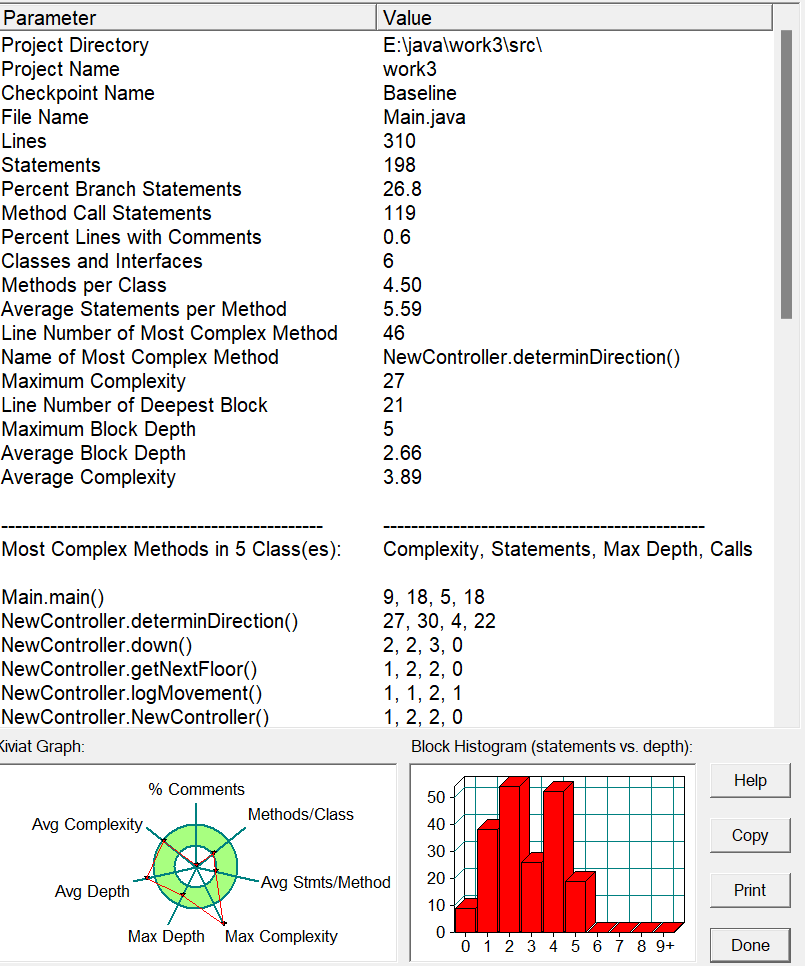Click the Copy button
The image size is (805, 966).
coord(750,835)
